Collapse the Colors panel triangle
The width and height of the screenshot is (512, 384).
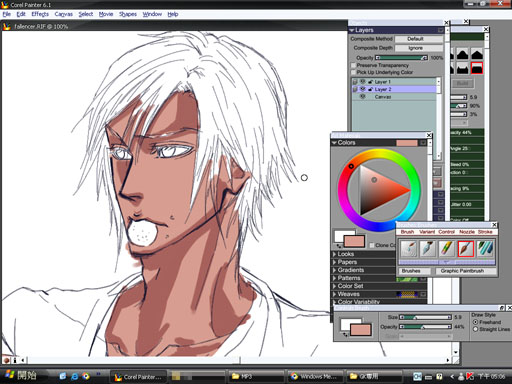click(x=334, y=143)
